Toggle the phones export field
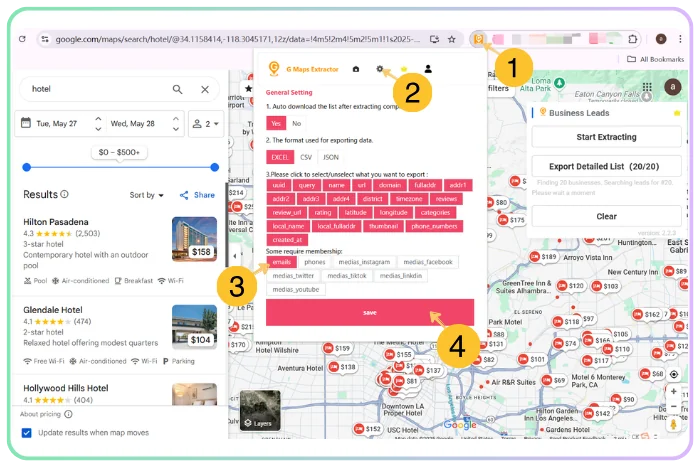This screenshot has width=700, height=471. [315, 262]
